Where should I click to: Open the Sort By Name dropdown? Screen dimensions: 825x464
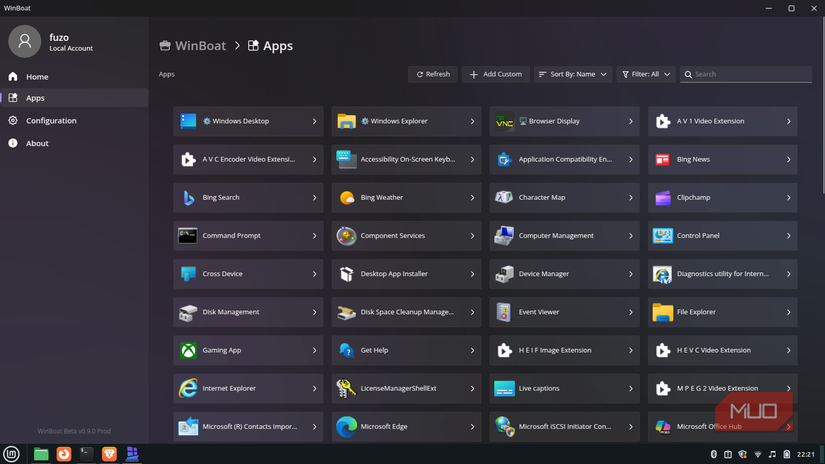(572, 74)
